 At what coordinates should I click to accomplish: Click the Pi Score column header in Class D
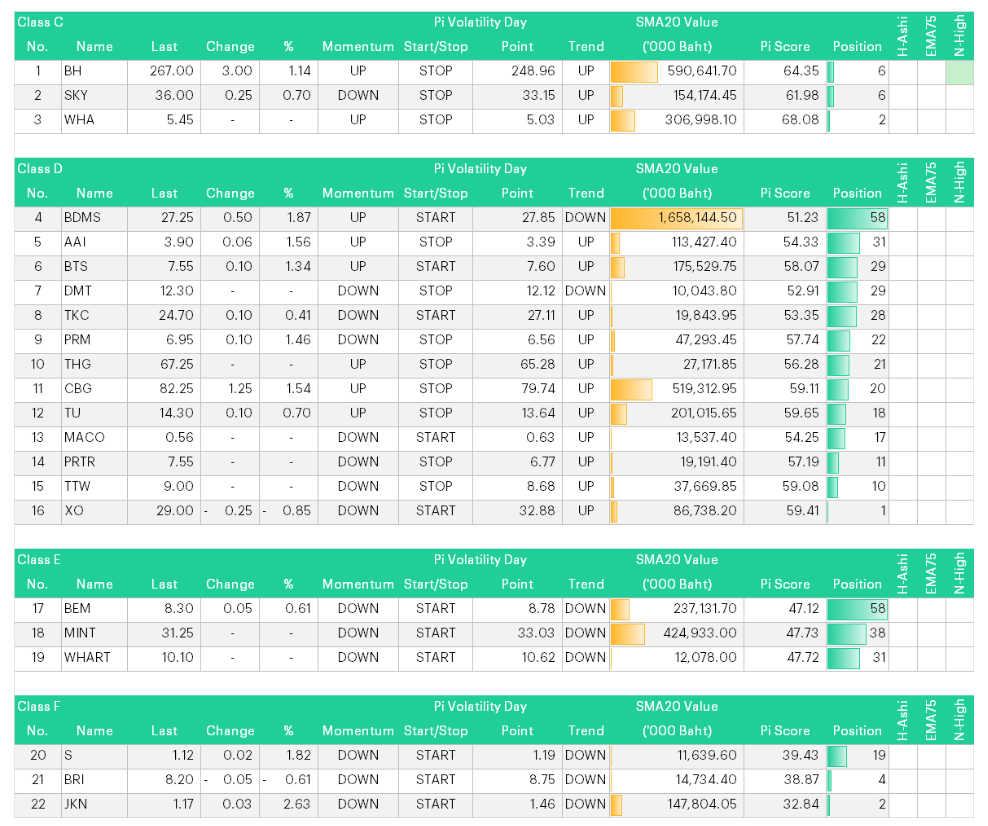point(785,193)
